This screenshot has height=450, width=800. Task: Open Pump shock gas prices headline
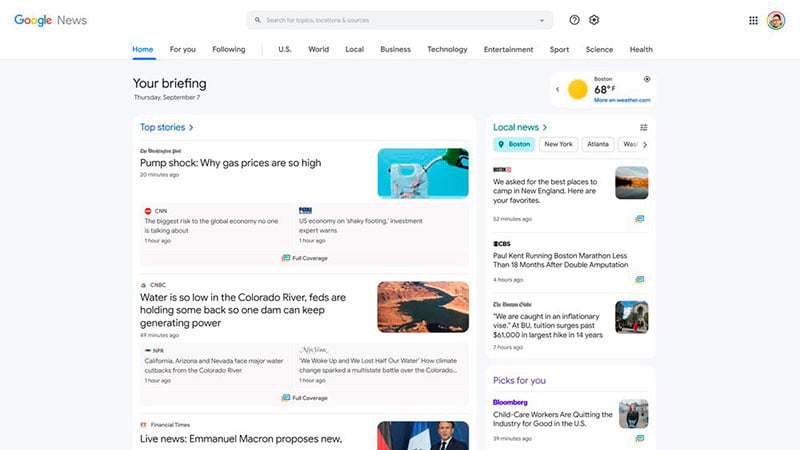(231, 163)
